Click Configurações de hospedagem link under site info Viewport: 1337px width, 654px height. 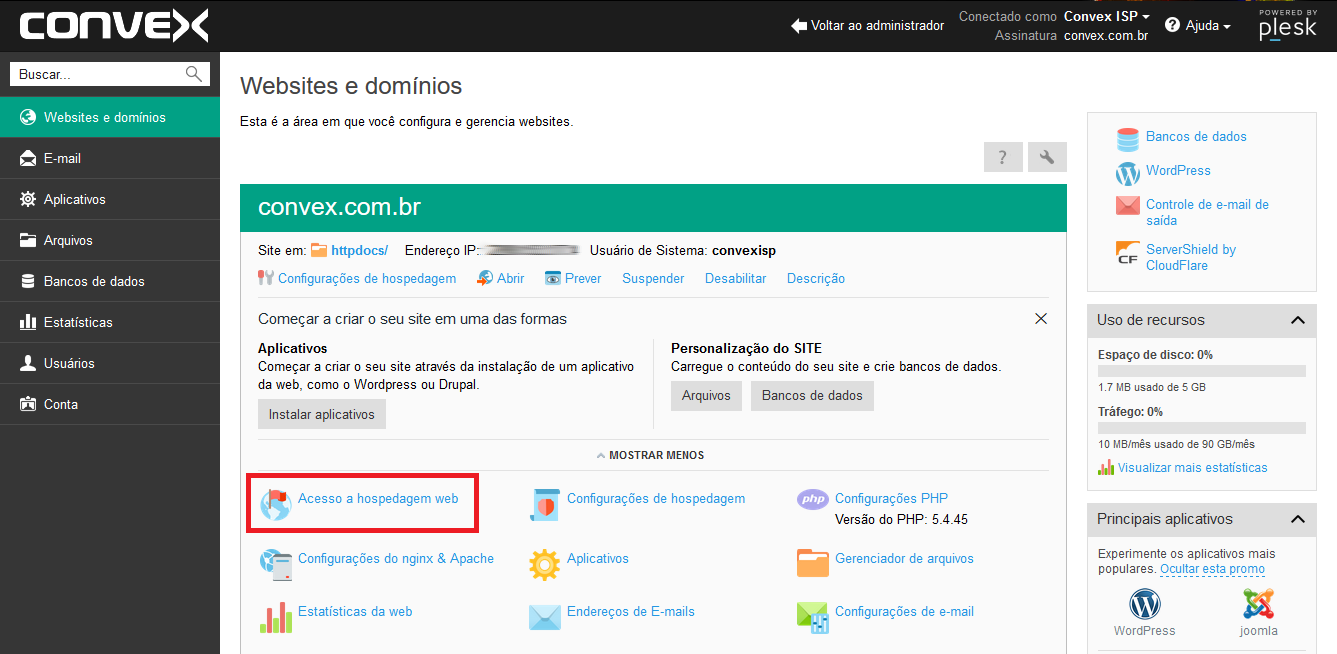367,279
